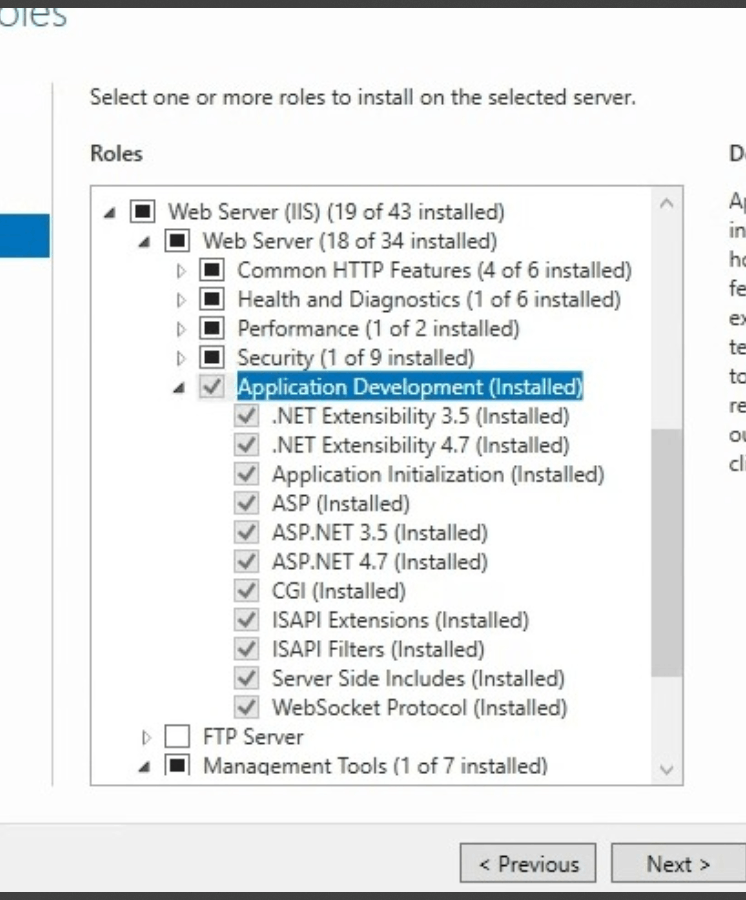
Task: Toggle .NET Extensibility 3.5 checkbox
Action: pos(247,416)
